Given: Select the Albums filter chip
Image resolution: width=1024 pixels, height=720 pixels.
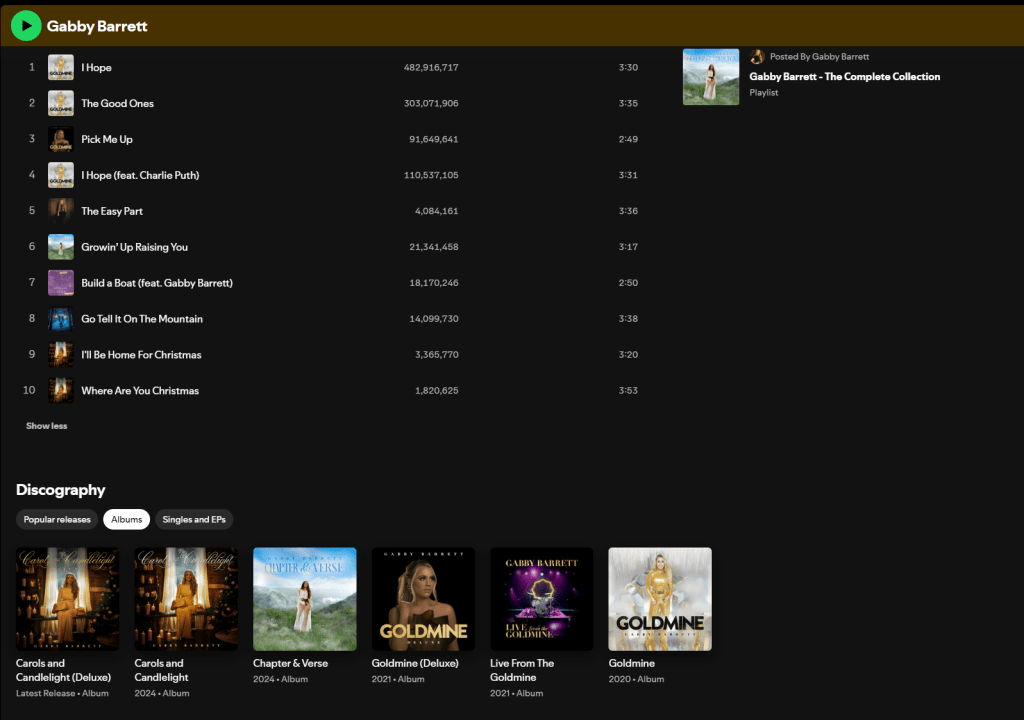Looking at the screenshot, I should point(126,519).
